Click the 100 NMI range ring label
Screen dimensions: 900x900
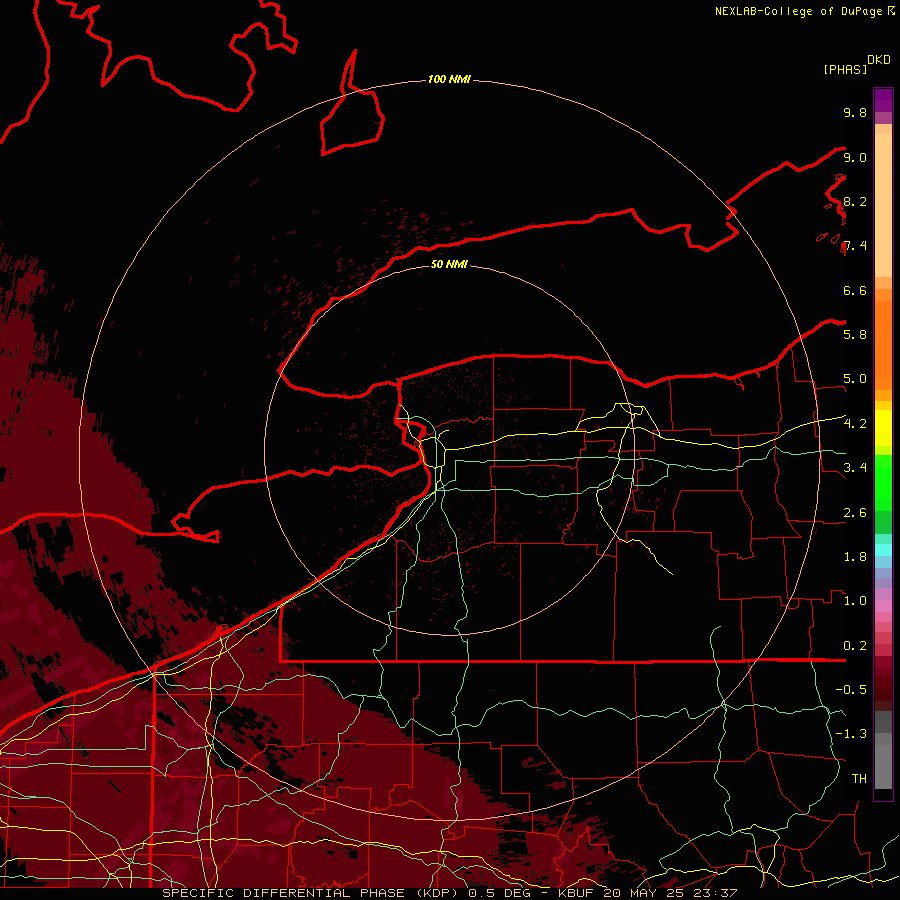point(449,79)
